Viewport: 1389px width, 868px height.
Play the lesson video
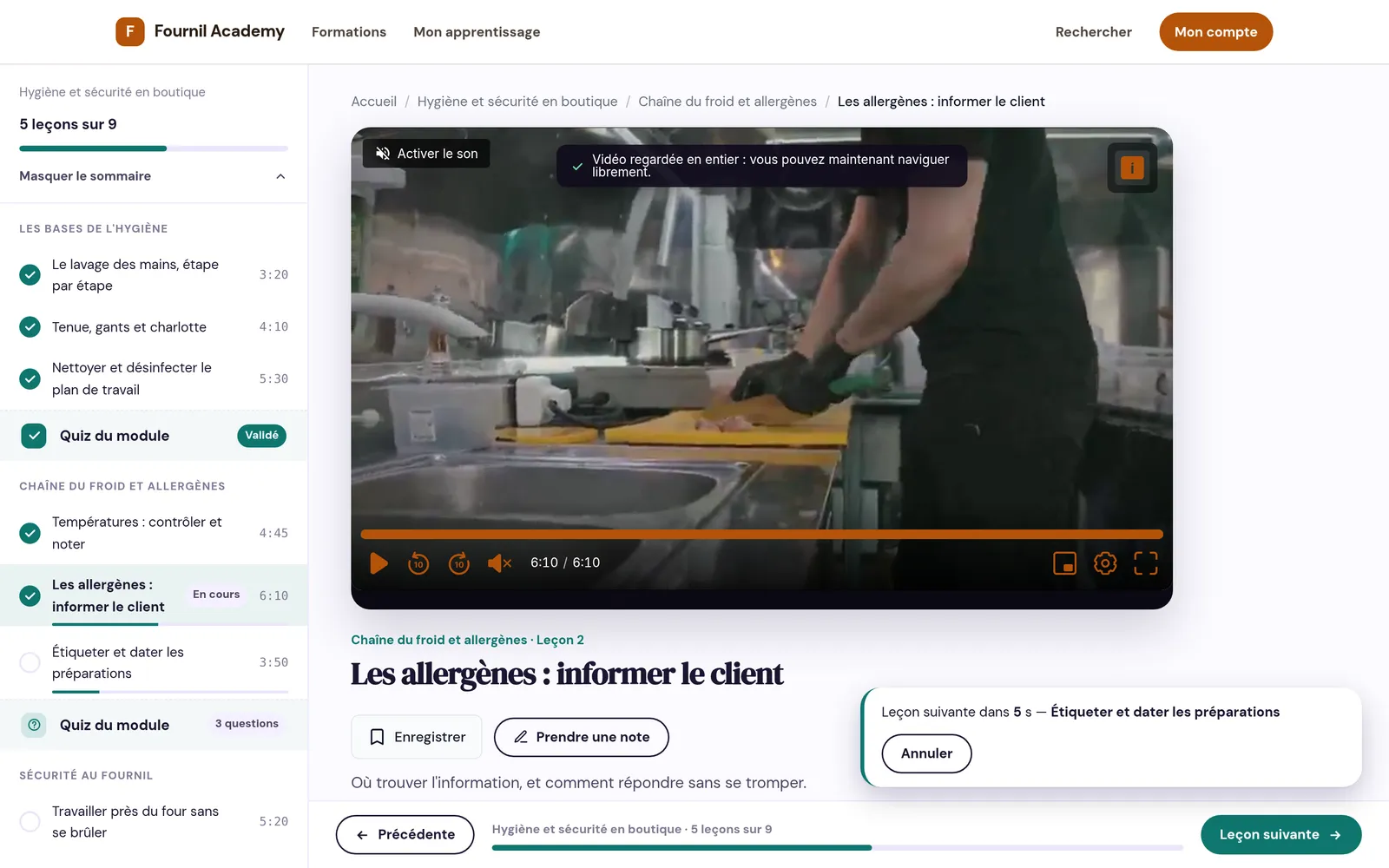379,563
